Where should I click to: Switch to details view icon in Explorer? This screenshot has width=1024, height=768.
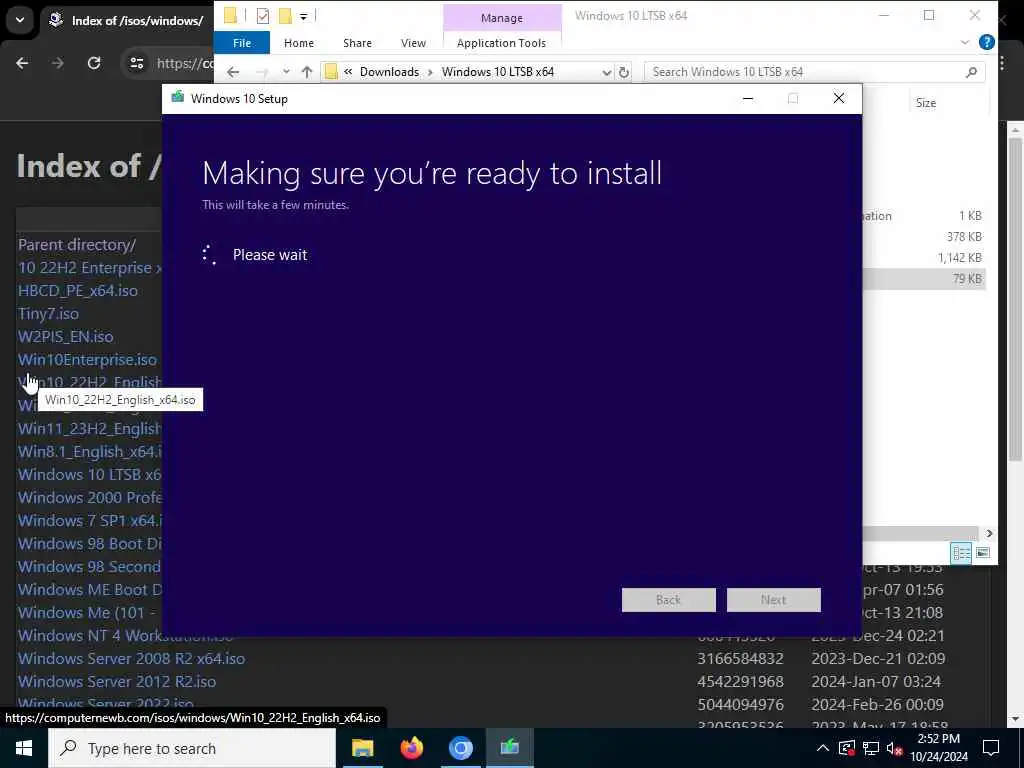point(961,553)
